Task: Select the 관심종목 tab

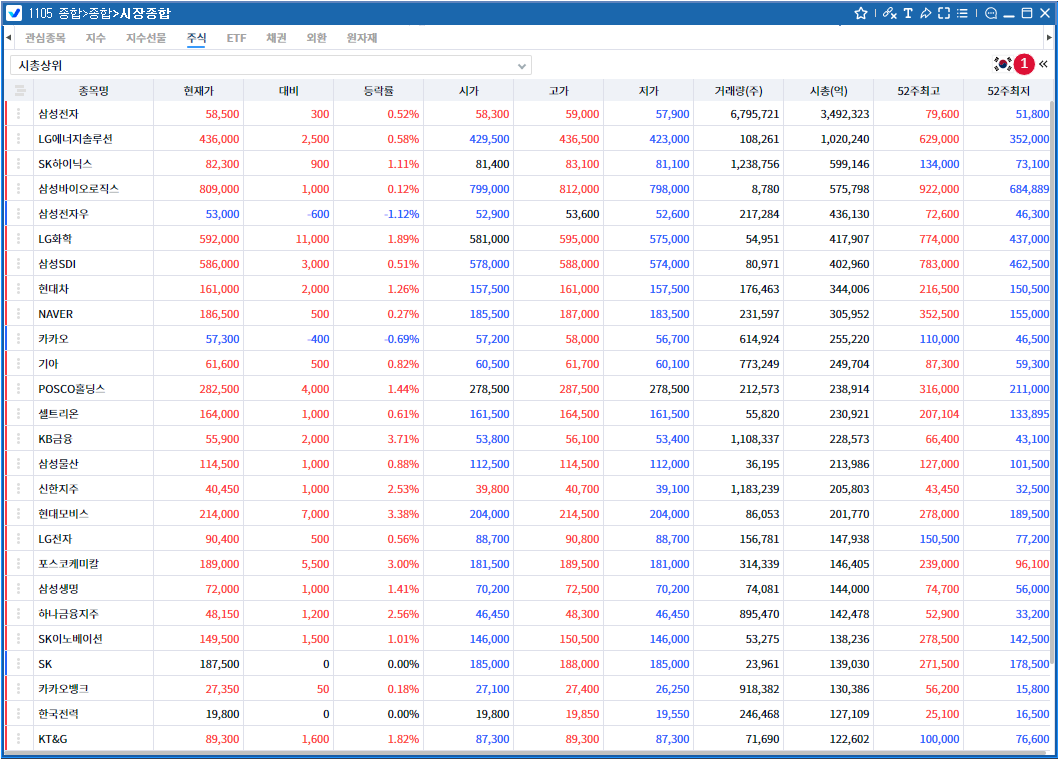Action: click(x=45, y=38)
